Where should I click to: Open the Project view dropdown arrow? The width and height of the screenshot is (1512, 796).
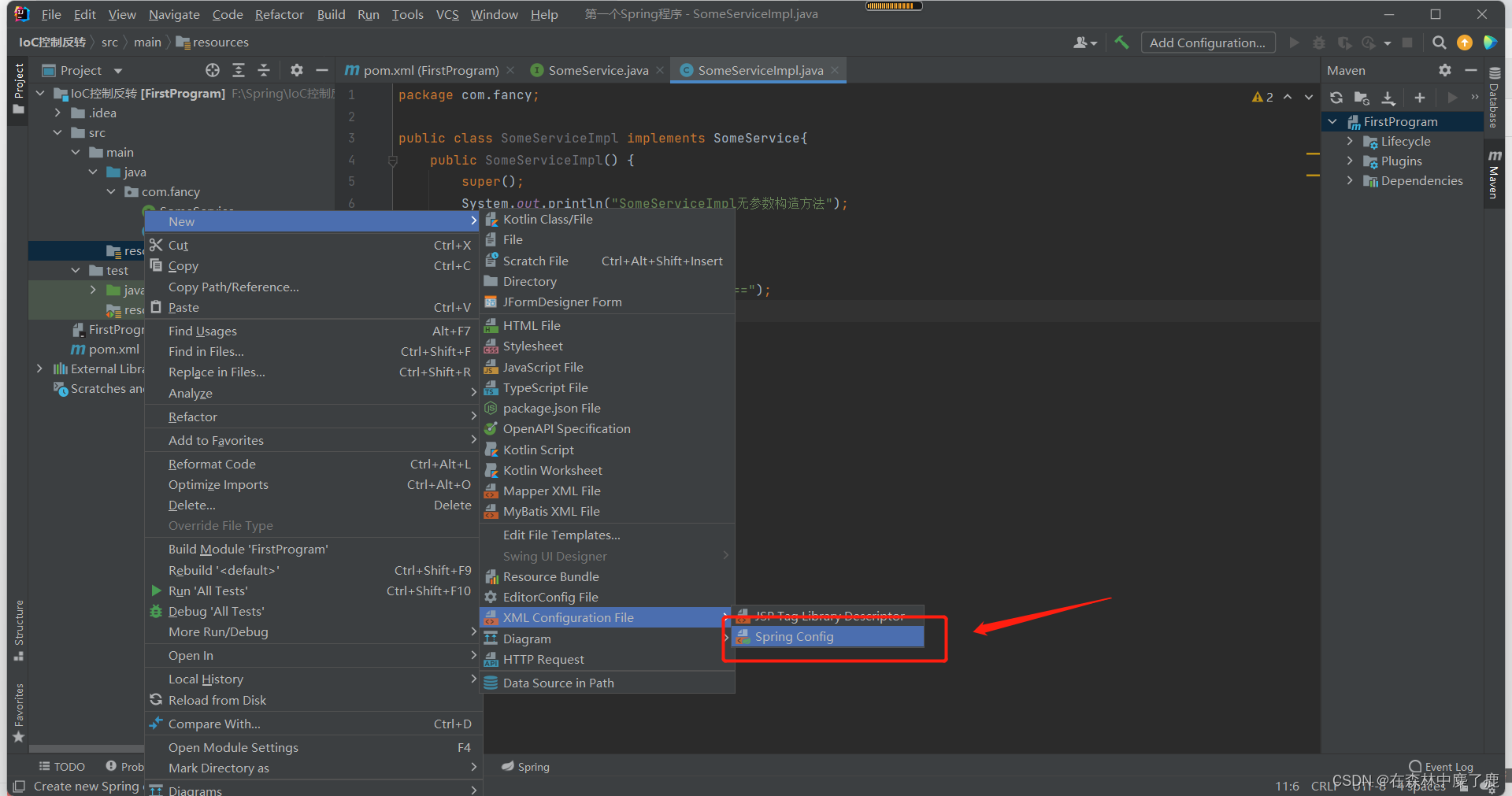[118, 71]
